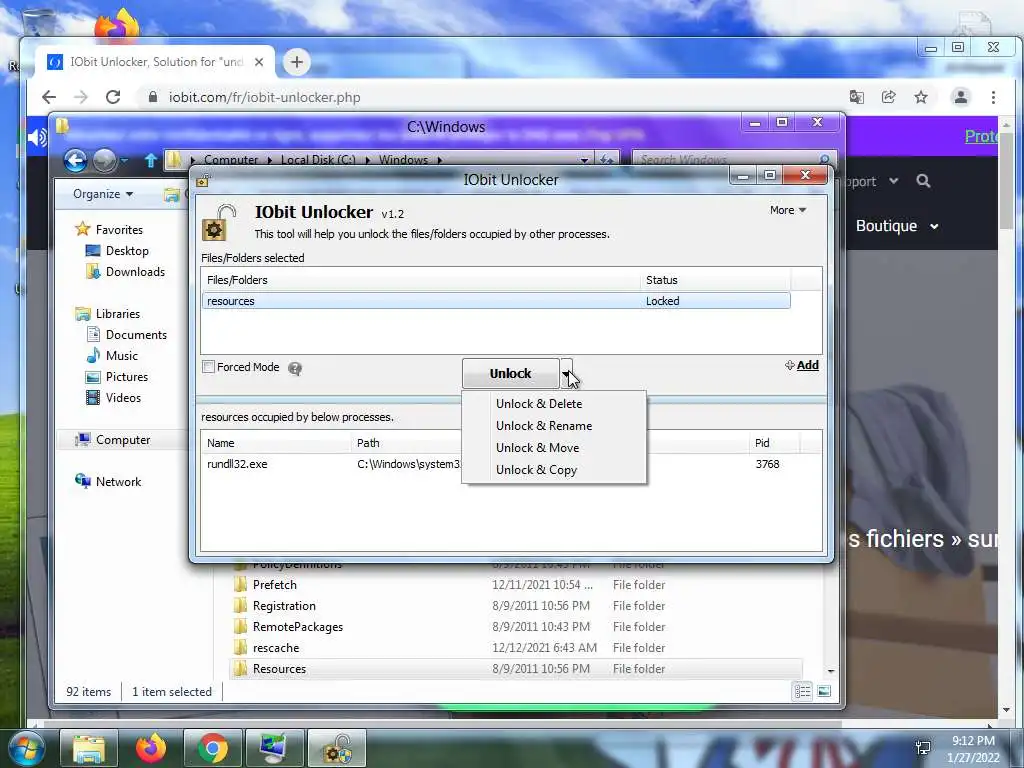Toggle the Unlock dropdown arrow
1024x768 pixels.
[x=566, y=374]
